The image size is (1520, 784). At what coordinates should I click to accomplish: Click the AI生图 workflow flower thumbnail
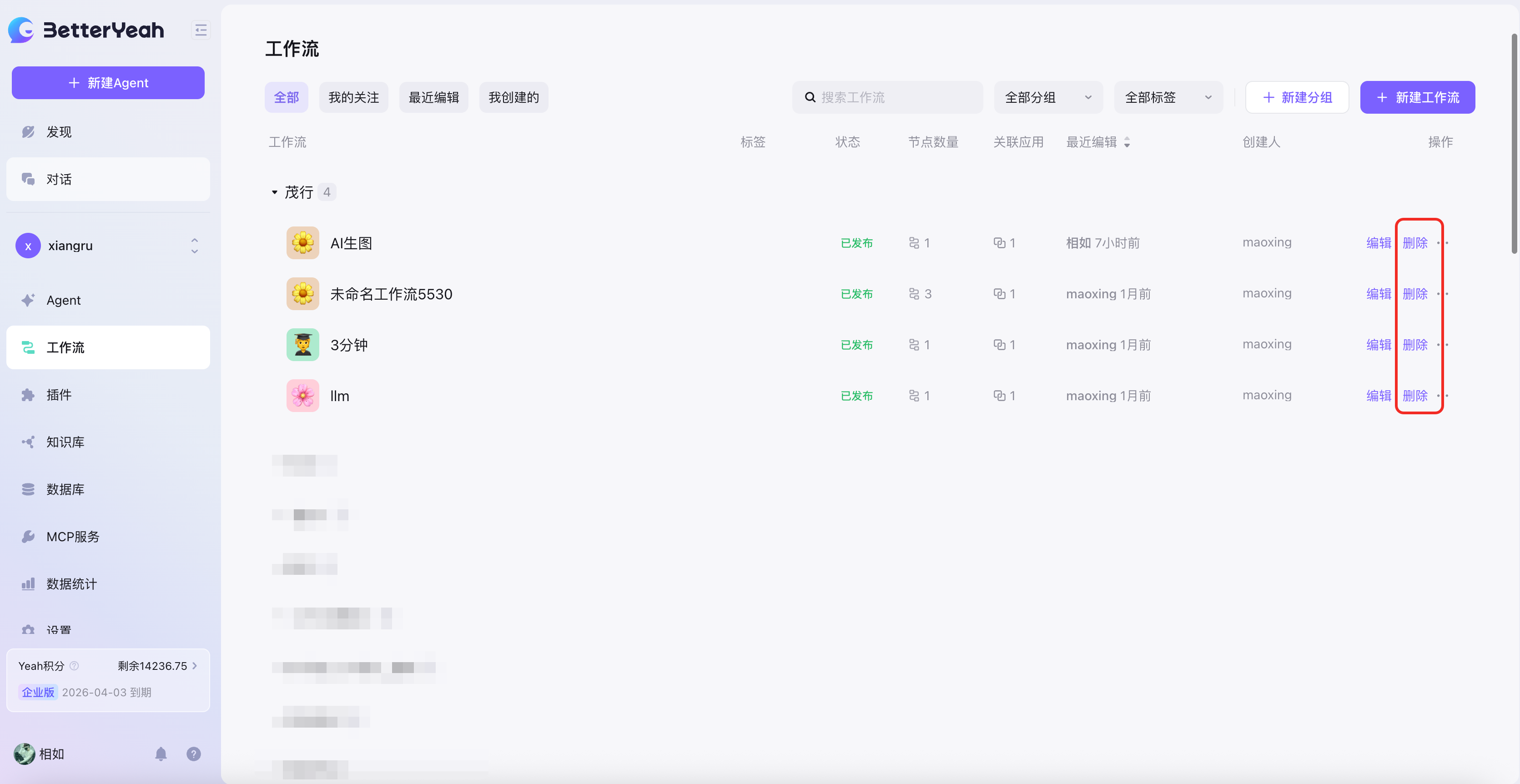[x=303, y=242]
